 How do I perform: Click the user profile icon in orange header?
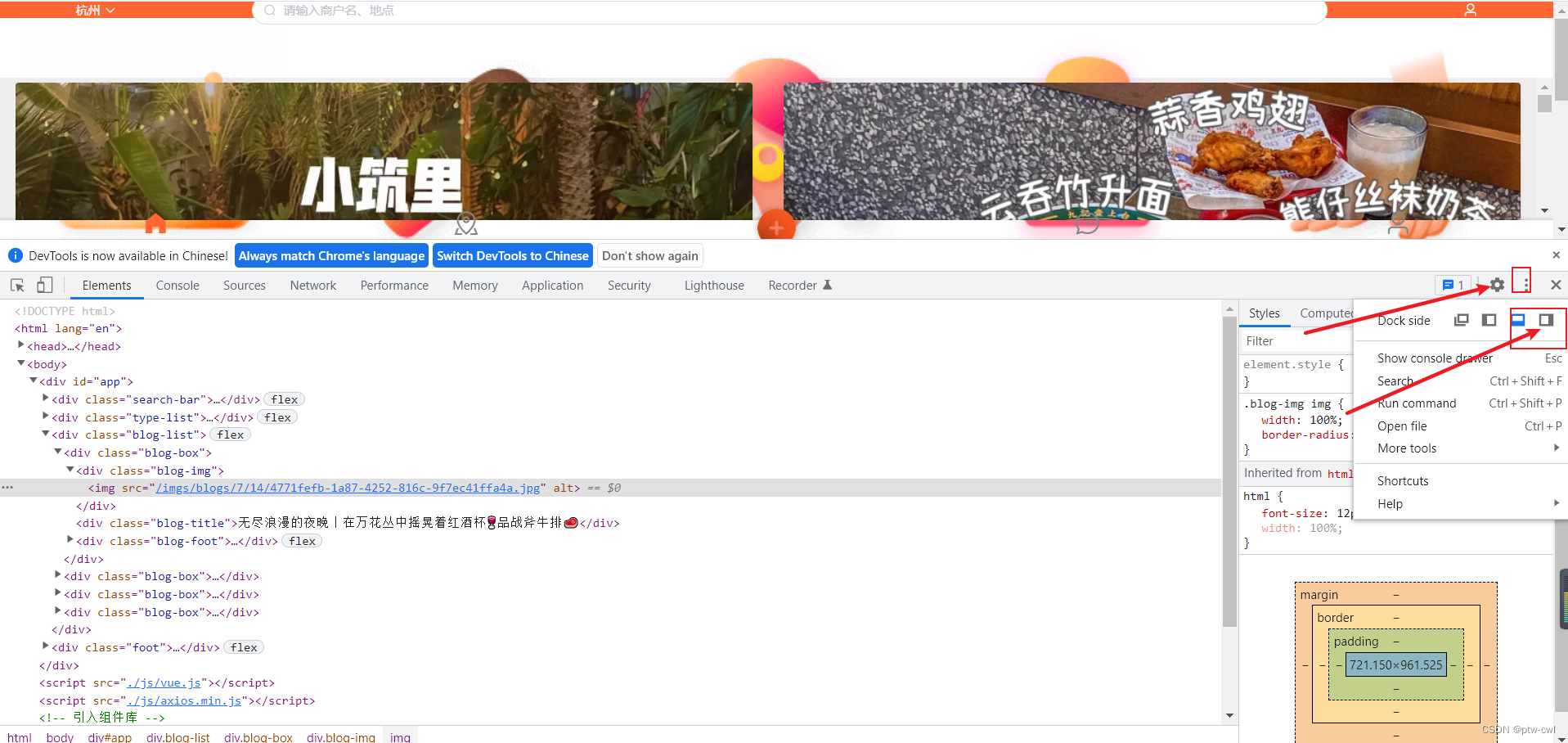pyautogui.click(x=1470, y=10)
